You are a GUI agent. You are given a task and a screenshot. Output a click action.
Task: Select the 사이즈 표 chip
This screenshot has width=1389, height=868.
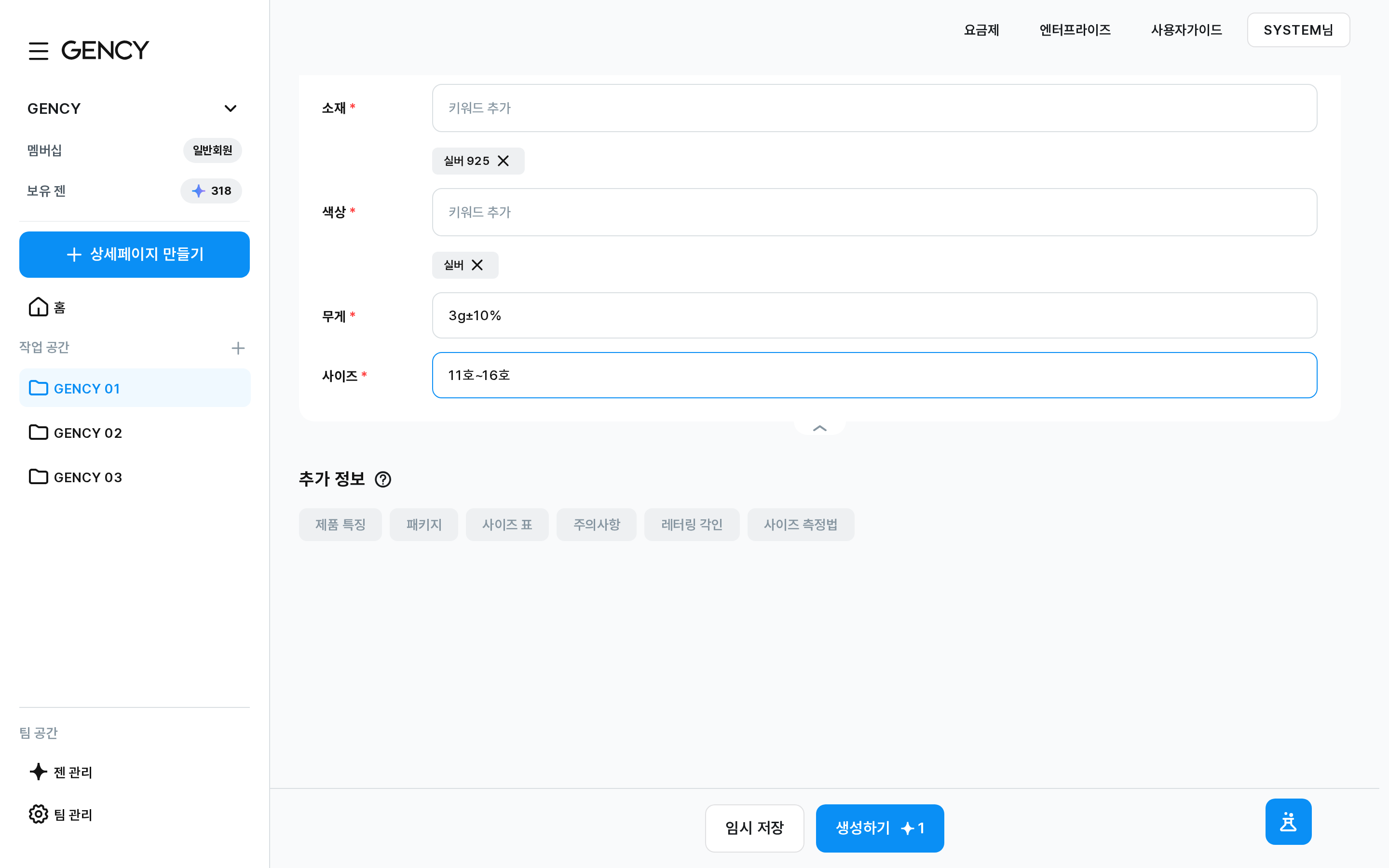(x=507, y=524)
